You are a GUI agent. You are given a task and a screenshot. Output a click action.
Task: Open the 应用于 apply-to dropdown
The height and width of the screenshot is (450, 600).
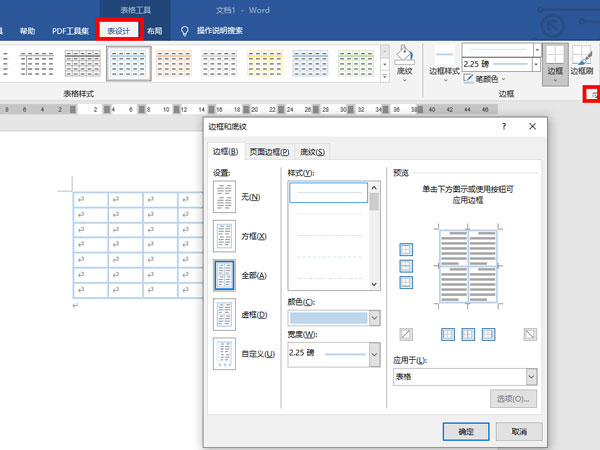tap(465, 377)
